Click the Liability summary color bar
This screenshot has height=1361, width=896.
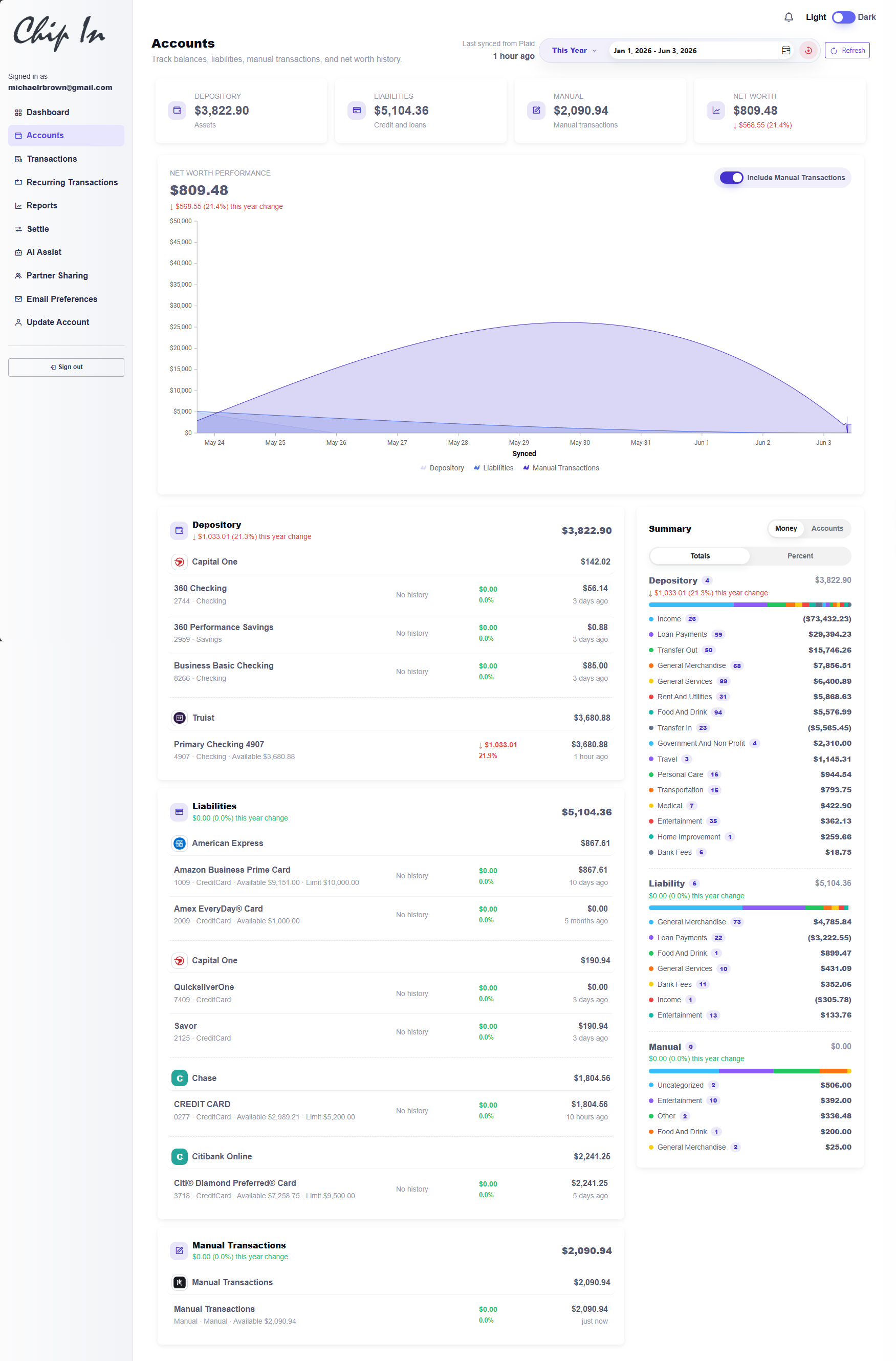pos(750,908)
